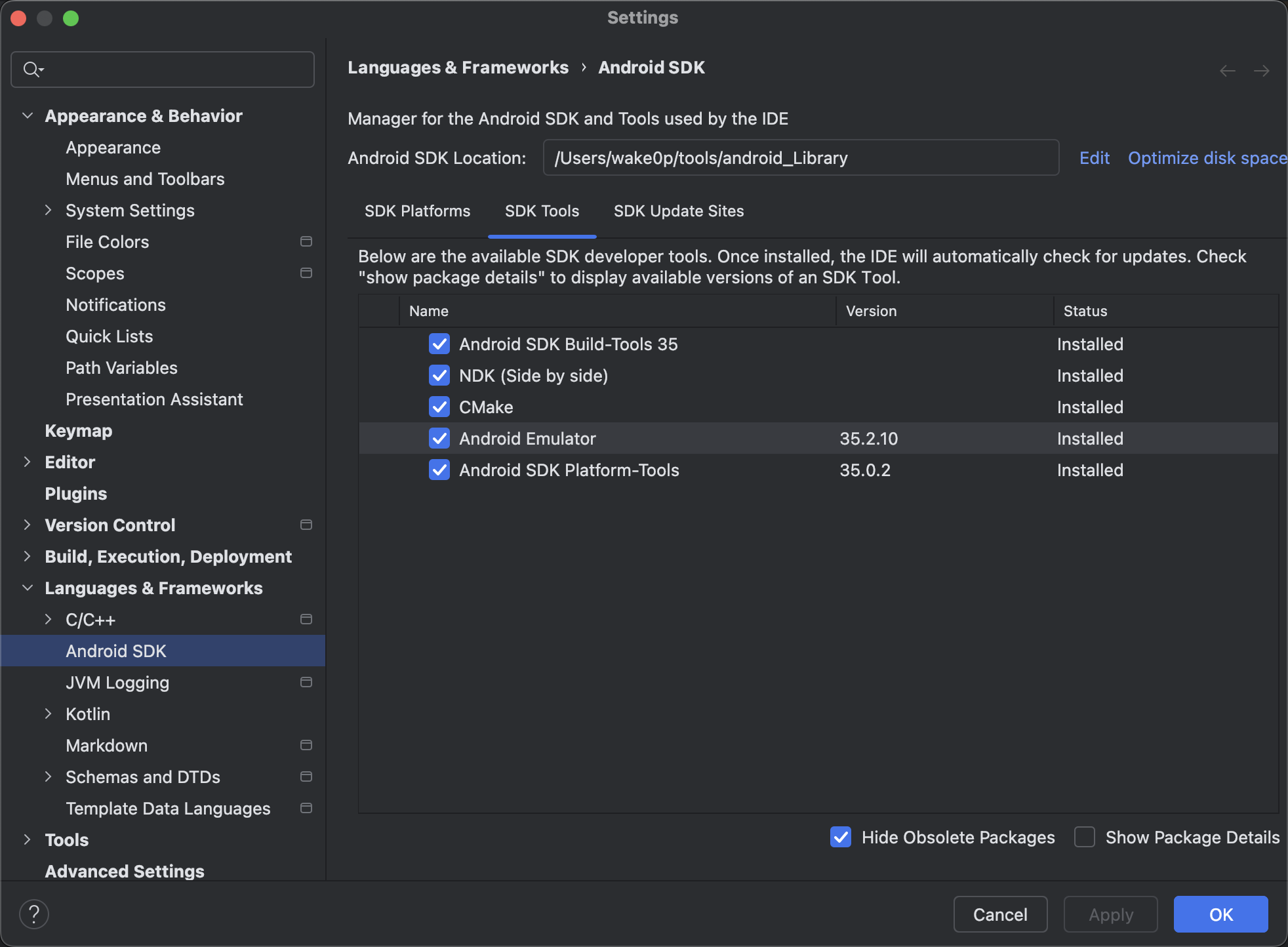Click project-level icon next to Scopes
This screenshot has height=947, width=1288.
(x=306, y=273)
